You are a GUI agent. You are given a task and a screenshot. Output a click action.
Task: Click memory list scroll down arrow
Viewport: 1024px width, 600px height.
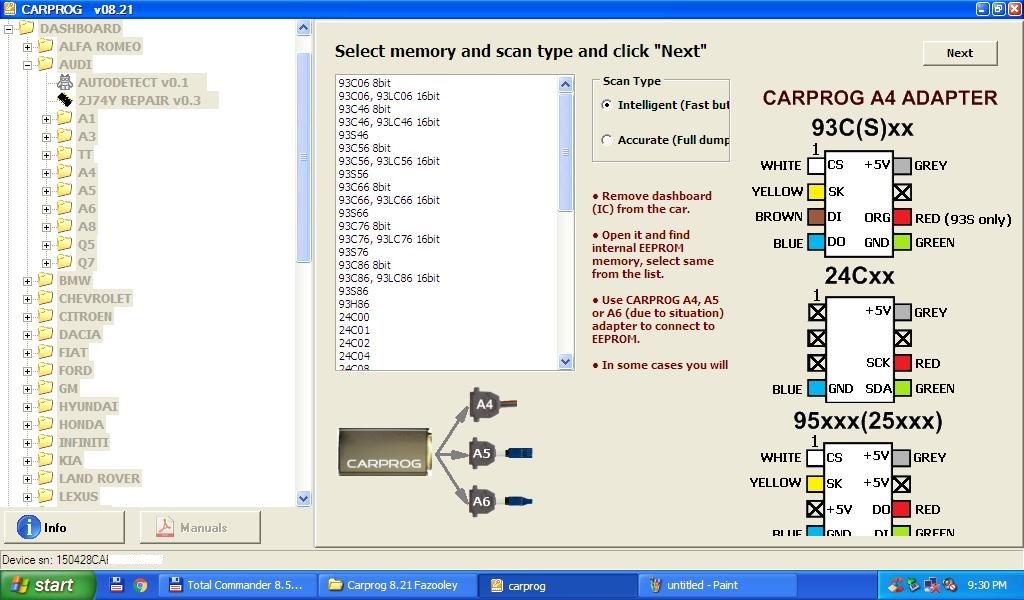pos(566,361)
